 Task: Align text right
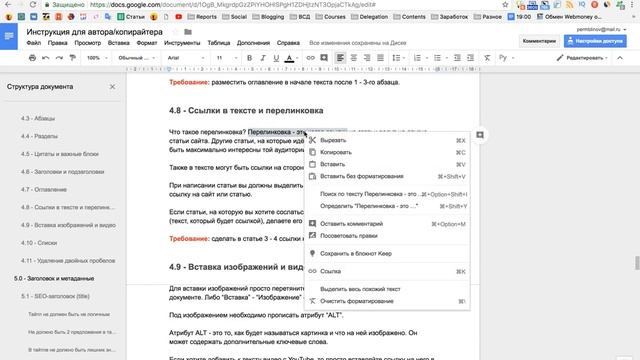coord(367,58)
